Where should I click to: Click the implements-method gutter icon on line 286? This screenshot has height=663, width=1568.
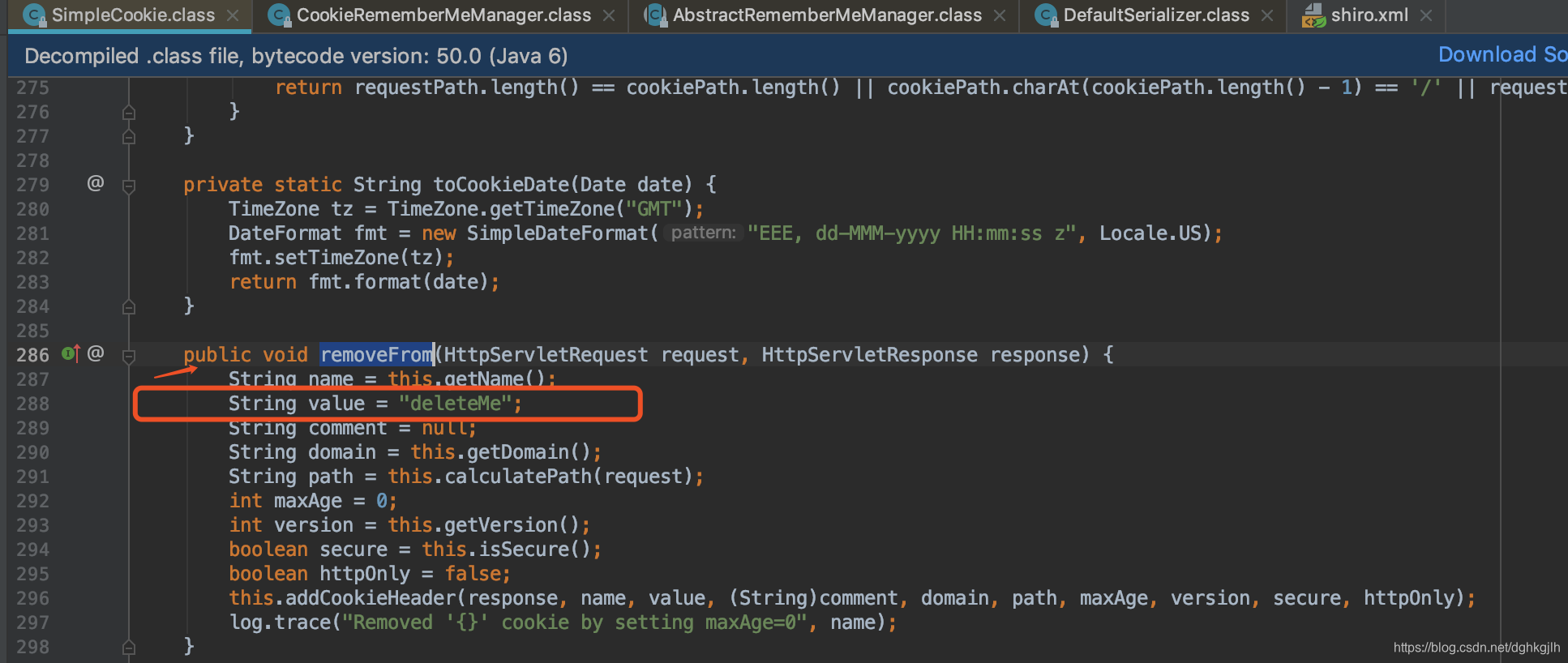pyautogui.click(x=71, y=353)
